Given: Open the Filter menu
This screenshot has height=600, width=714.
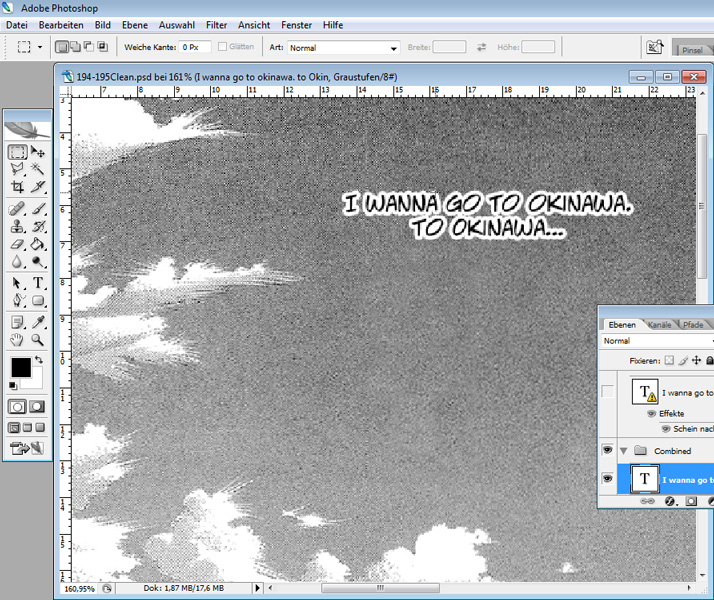Looking at the screenshot, I should pyautogui.click(x=216, y=25).
